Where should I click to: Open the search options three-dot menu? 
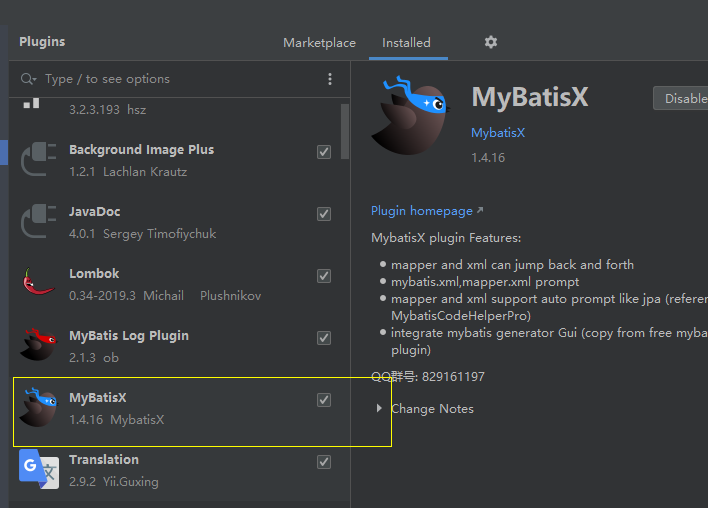[x=330, y=79]
